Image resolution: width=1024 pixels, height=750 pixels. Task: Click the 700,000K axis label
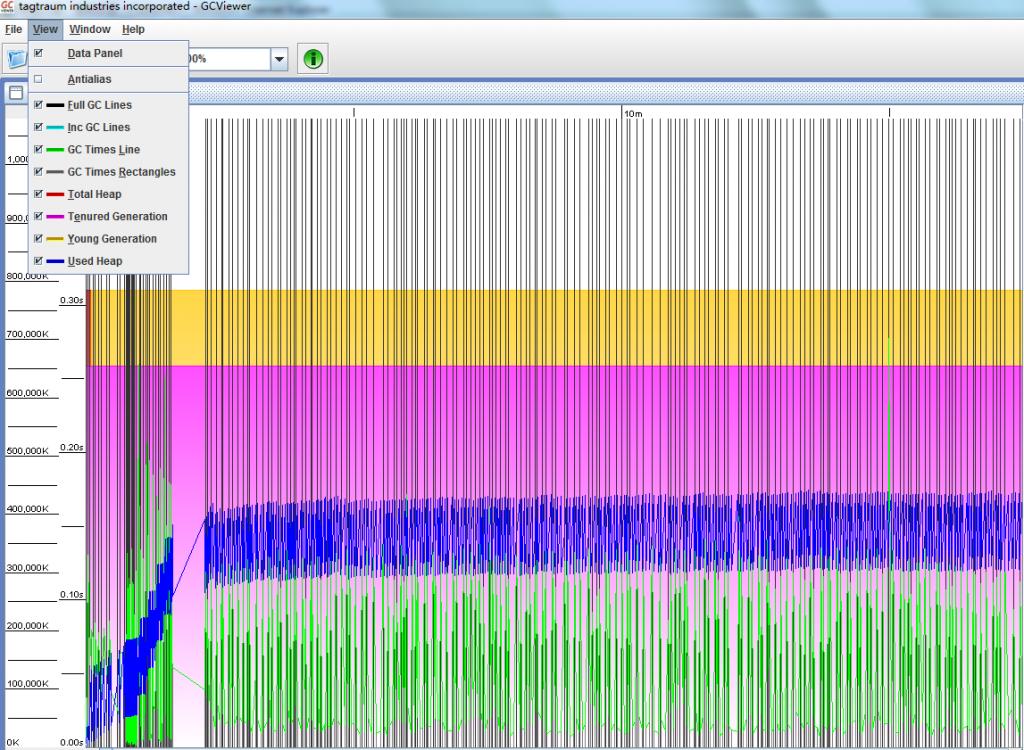[27, 334]
